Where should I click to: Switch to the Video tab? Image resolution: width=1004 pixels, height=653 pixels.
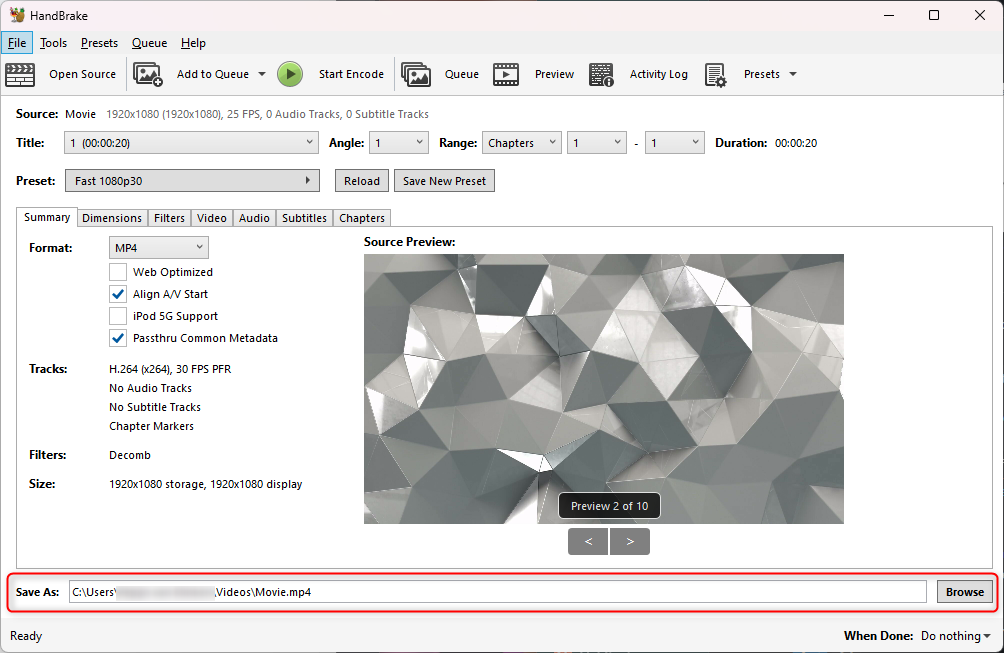[x=211, y=218]
